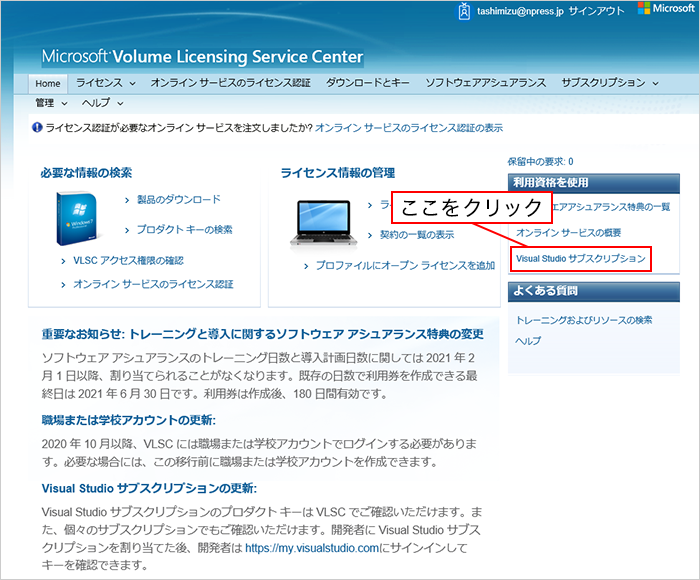Viewport: 700px width, 580px height.
Task: Click Visual Studio サブスクリプション link
Action: pos(581,259)
